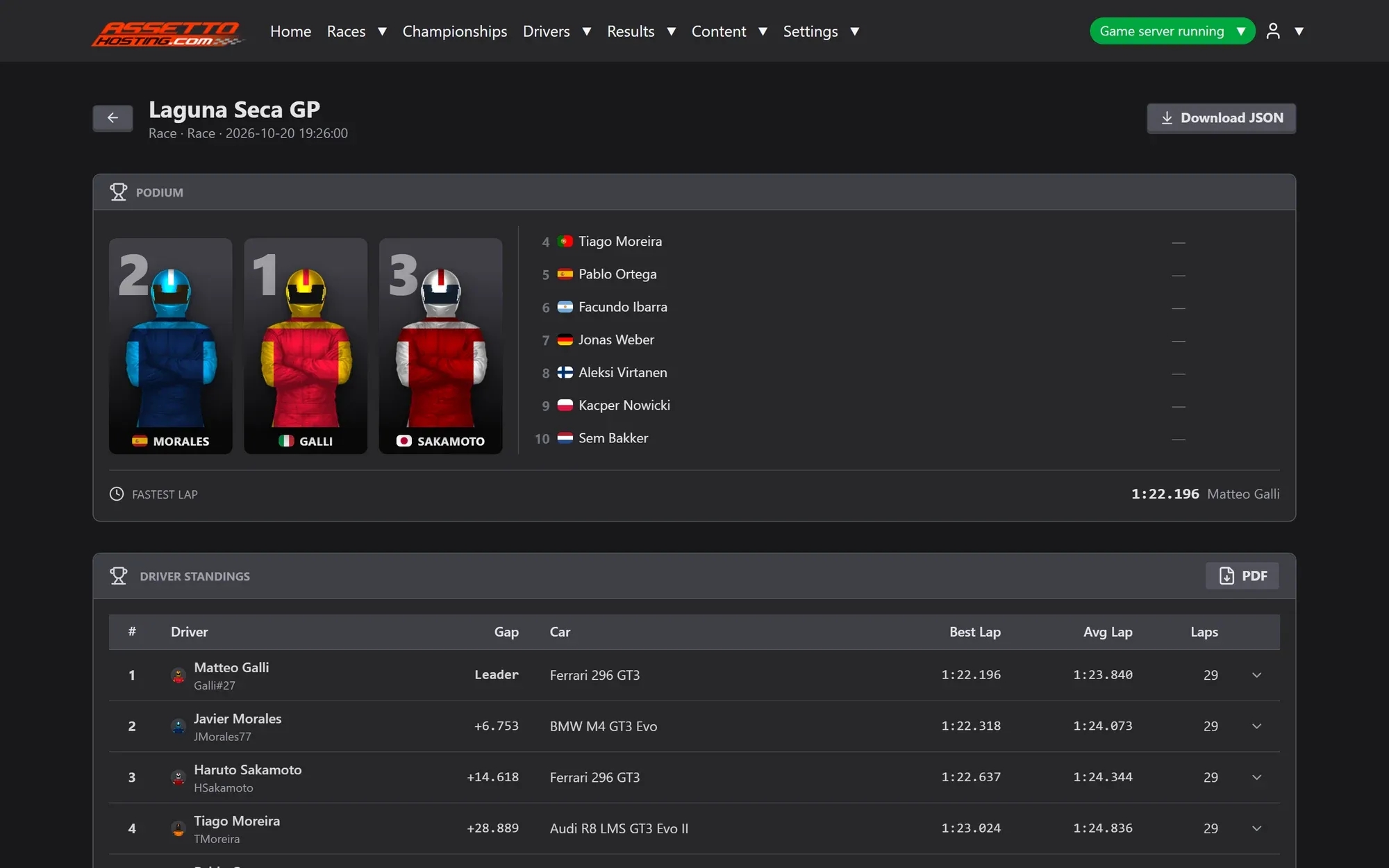The width and height of the screenshot is (1389, 868).
Task: Expand Tiago Moreira's row details chevron
Action: coord(1256,828)
